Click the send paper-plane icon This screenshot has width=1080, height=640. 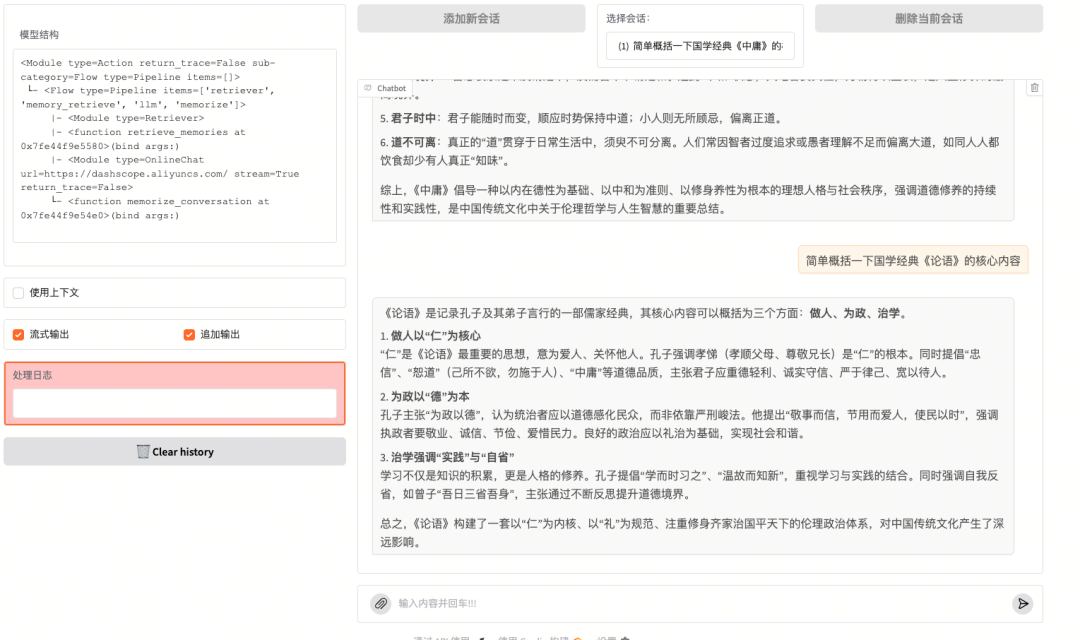click(x=1023, y=603)
